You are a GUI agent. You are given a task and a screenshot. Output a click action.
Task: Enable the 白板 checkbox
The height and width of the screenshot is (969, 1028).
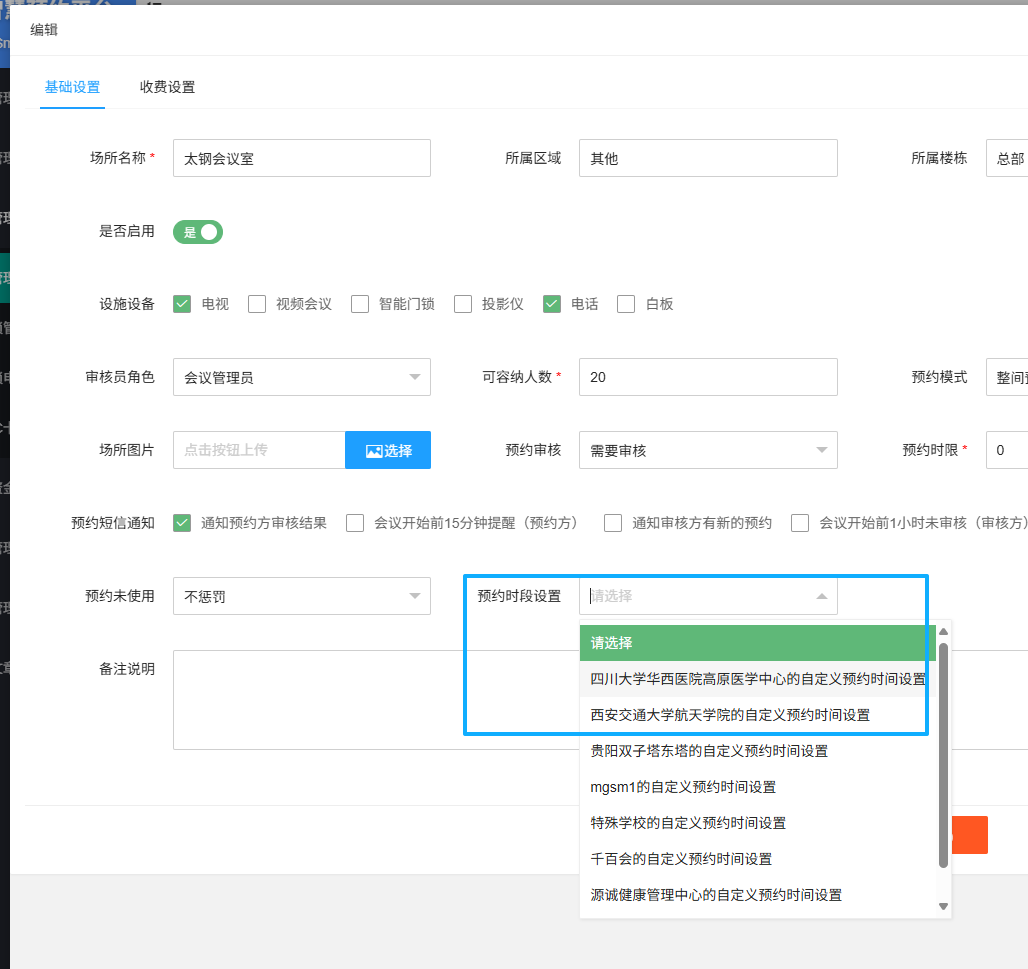(x=627, y=304)
